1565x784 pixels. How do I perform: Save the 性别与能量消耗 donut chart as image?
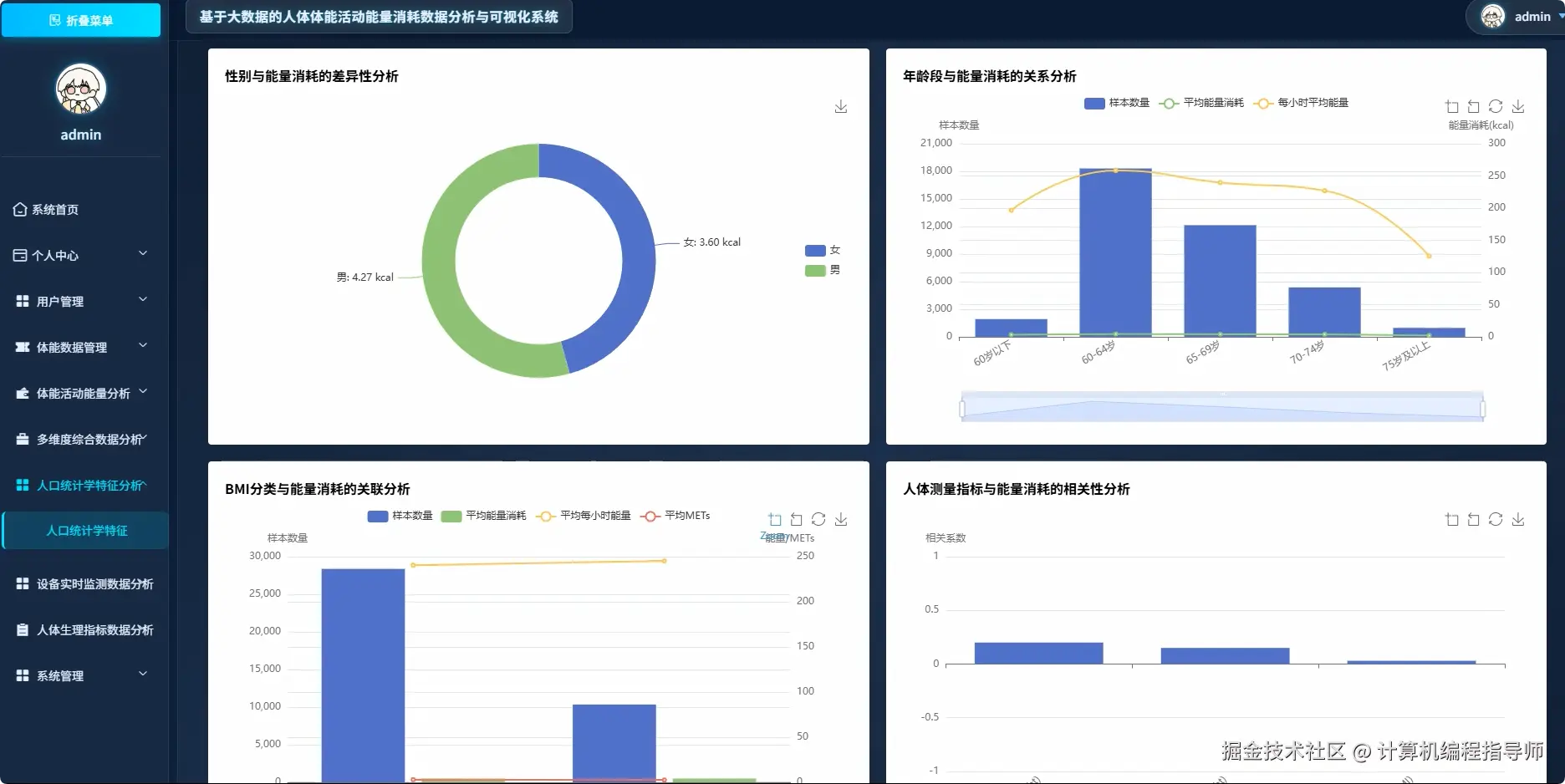[x=841, y=106]
